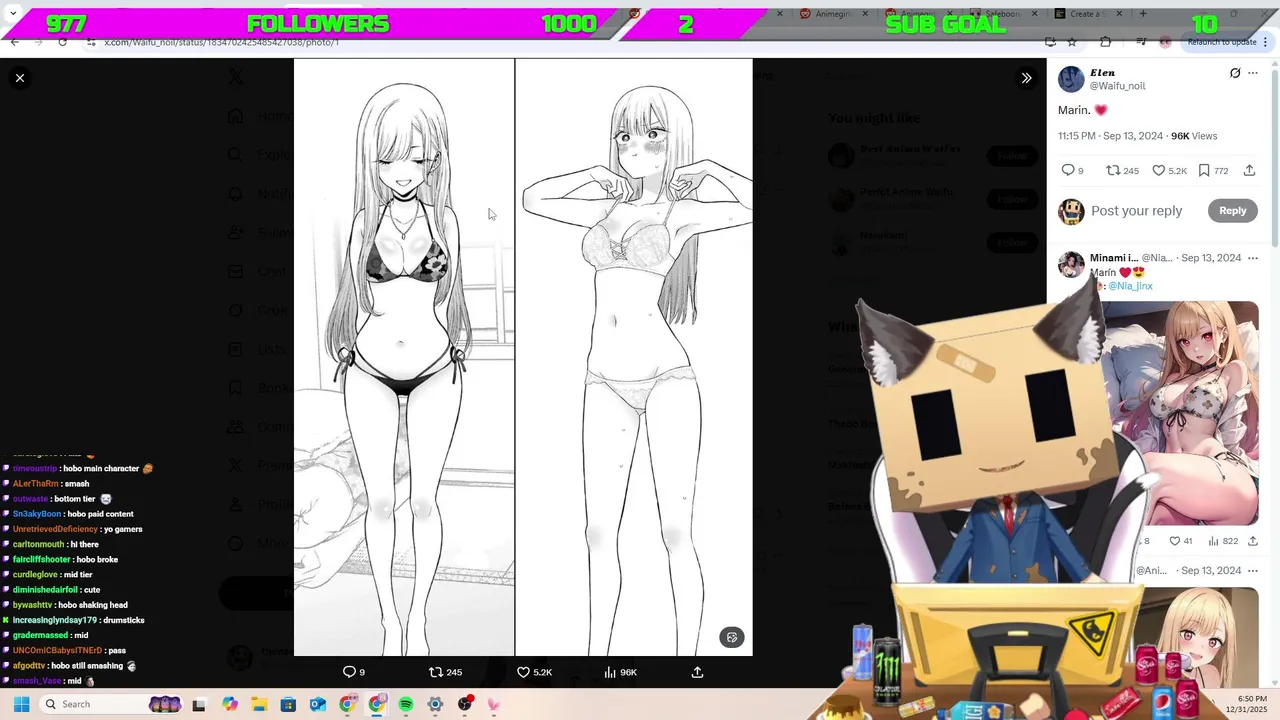
Task: Click the @Nia_jinx mention link
Action: pos(1130,286)
